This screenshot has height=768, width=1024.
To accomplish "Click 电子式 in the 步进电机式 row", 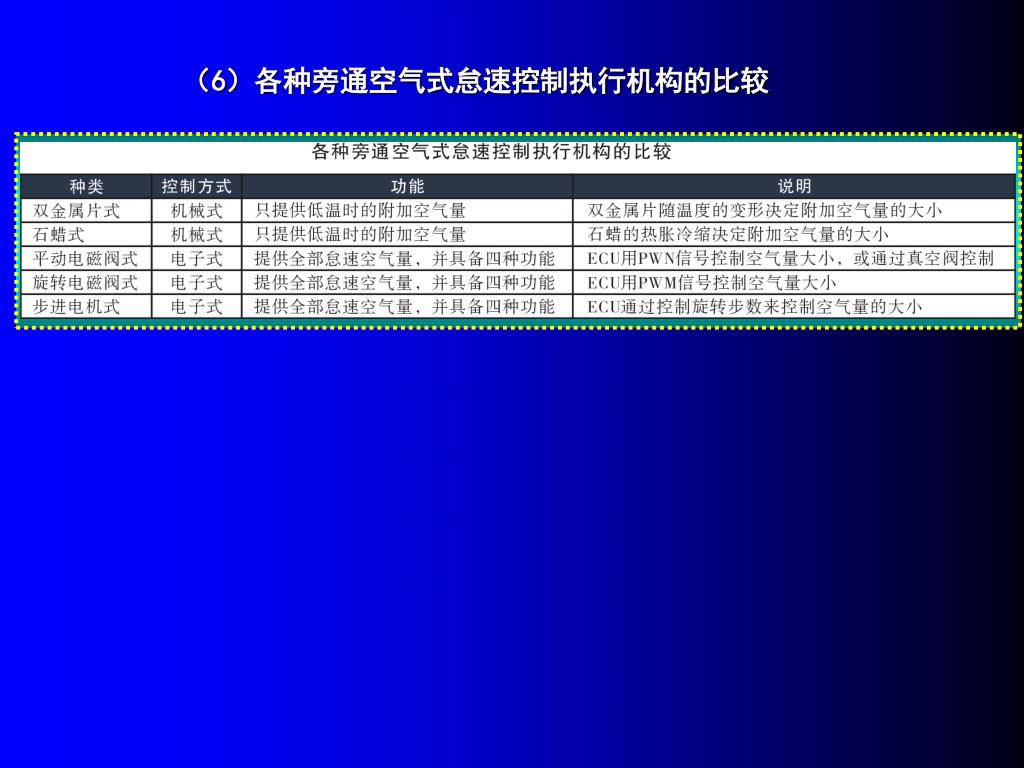I will (x=197, y=306).
